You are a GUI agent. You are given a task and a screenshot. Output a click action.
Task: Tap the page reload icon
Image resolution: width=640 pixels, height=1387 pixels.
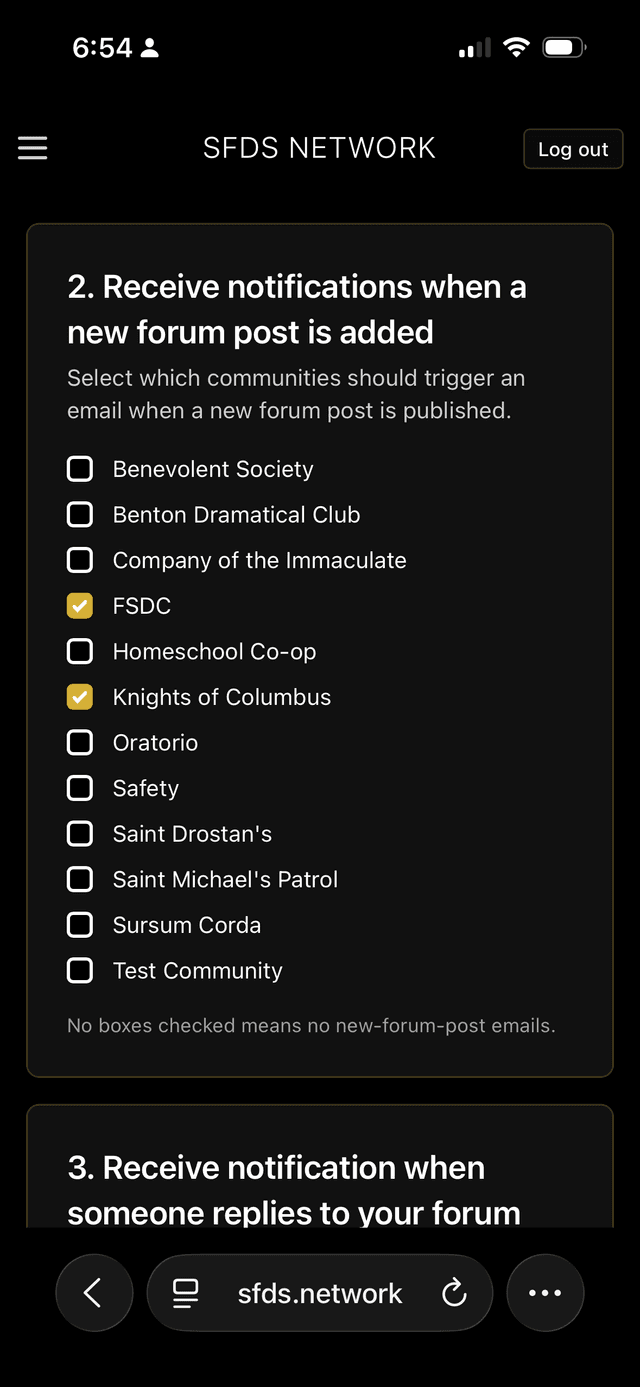(x=455, y=1292)
